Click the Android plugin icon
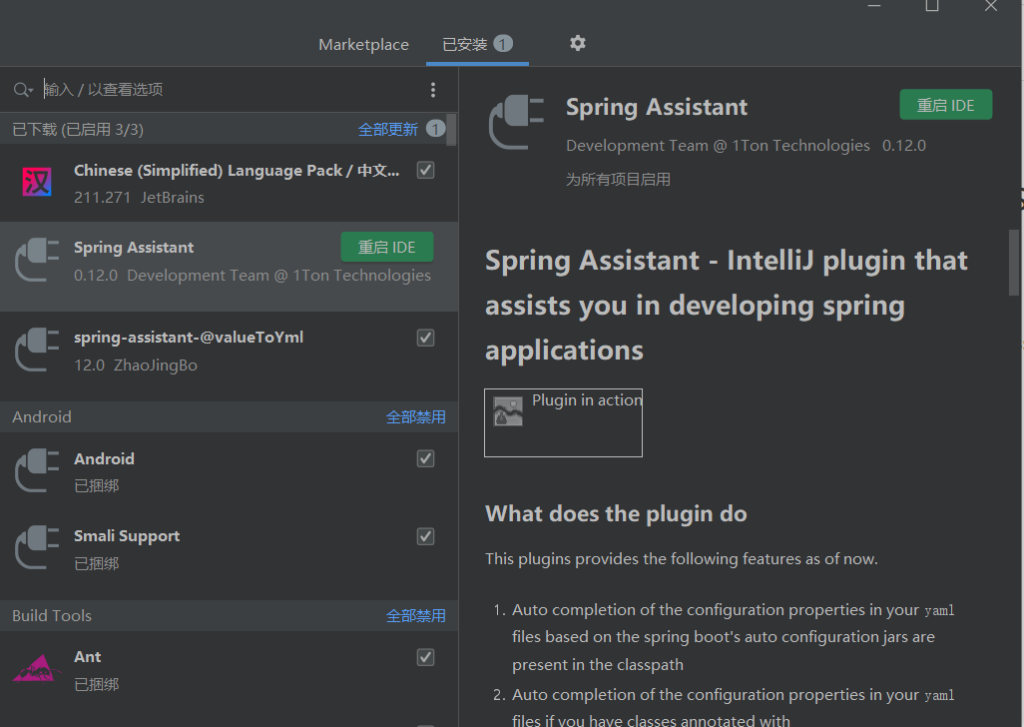 pos(37,471)
